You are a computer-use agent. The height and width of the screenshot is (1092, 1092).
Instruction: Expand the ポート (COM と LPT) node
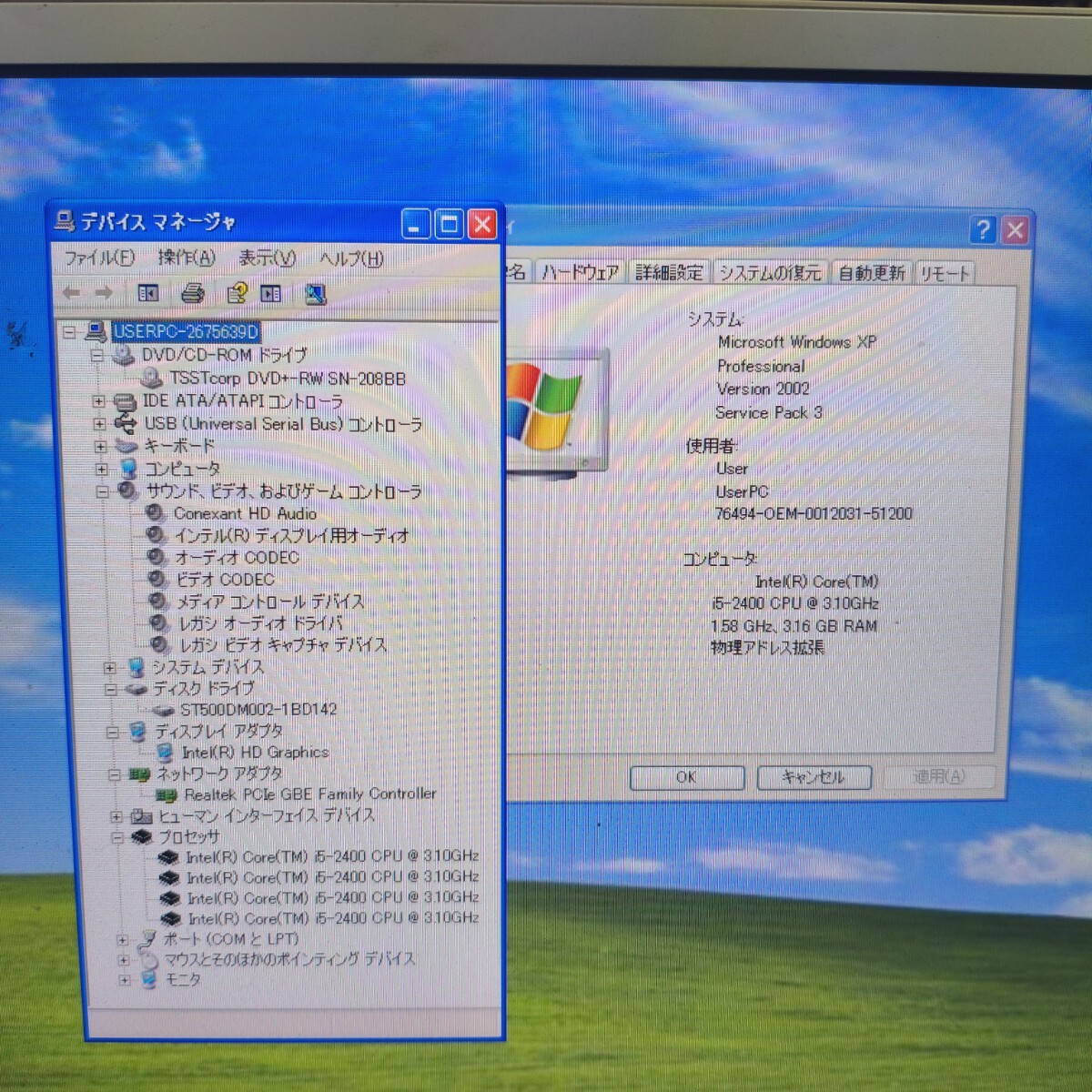coord(122,939)
